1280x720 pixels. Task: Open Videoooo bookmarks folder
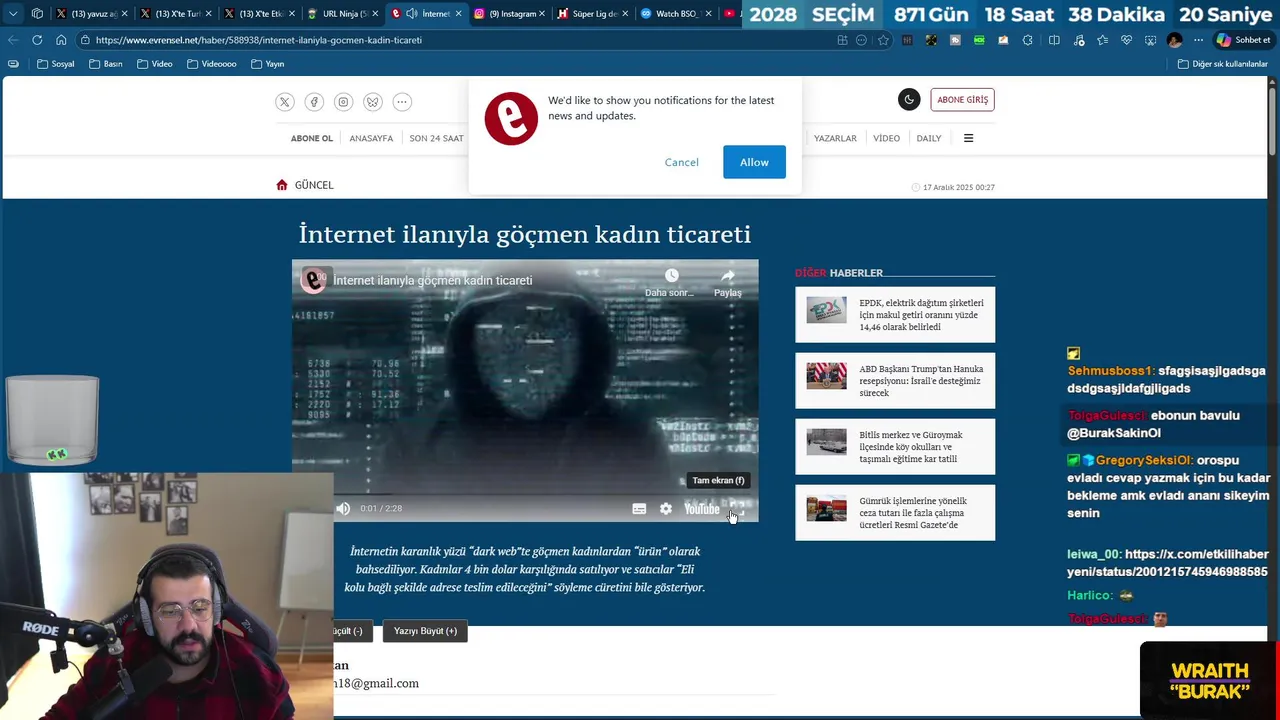[x=212, y=64]
